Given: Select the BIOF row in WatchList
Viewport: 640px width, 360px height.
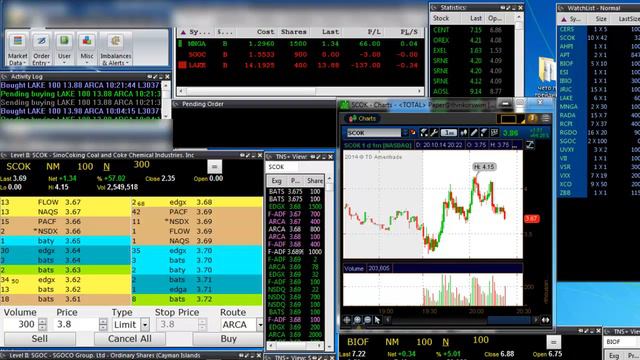Looking at the screenshot, I should coord(598,63).
